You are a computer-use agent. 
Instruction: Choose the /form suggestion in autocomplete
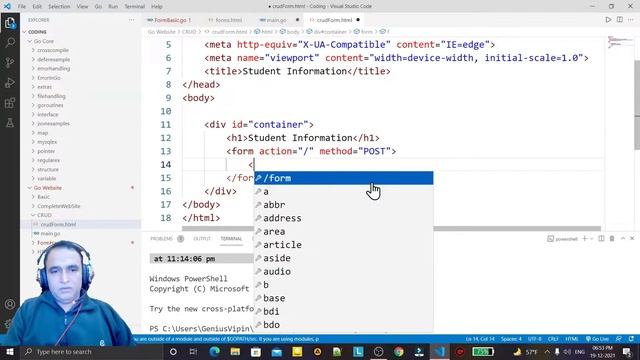point(344,178)
